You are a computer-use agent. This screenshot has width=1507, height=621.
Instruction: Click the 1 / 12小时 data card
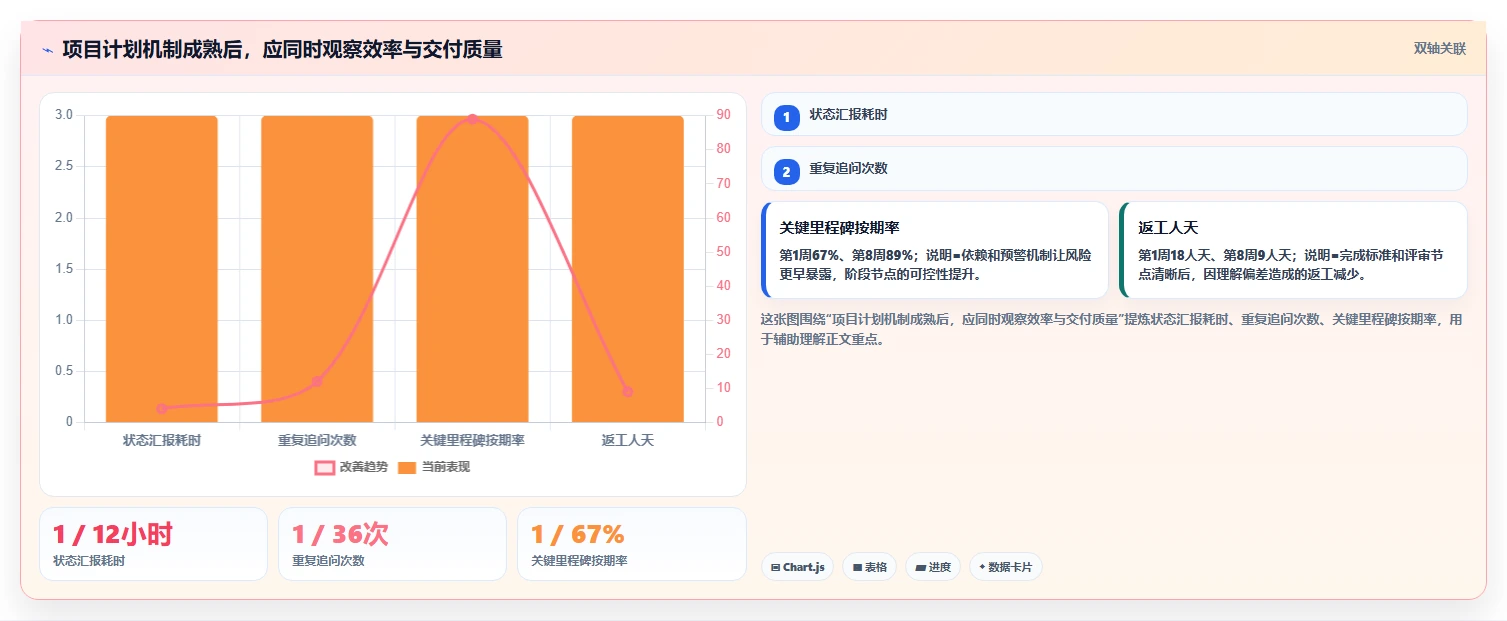pyautogui.click(x=153, y=544)
